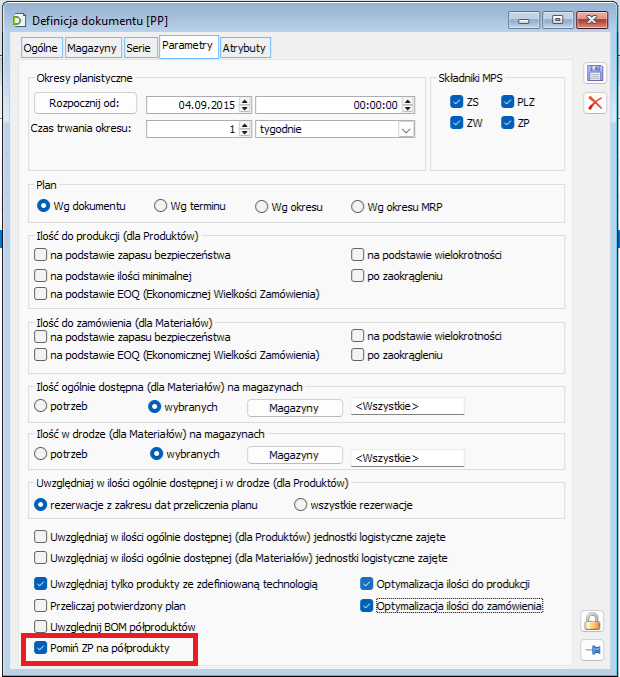Uncheck the PLZ MPS component
The image size is (620, 677).
507,102
